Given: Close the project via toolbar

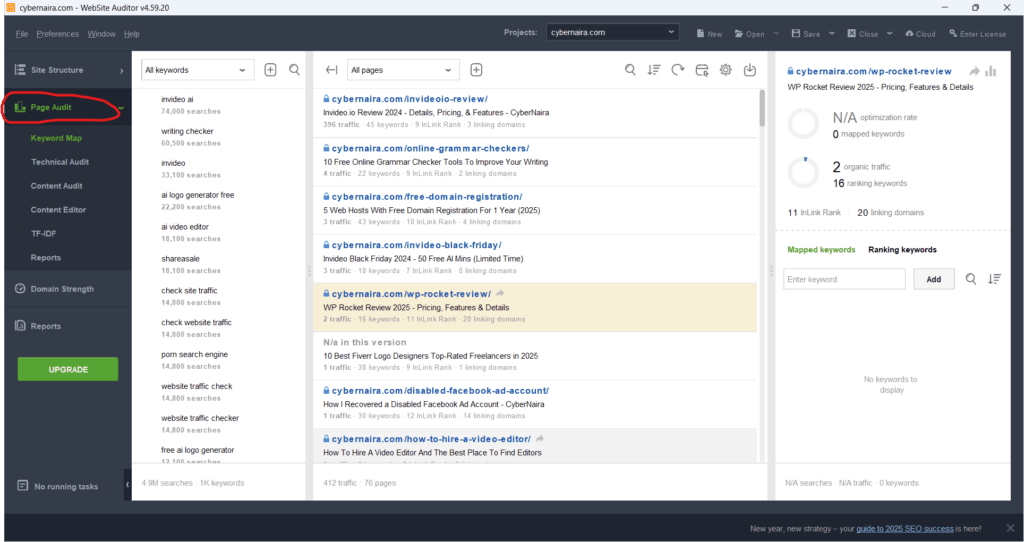Looking at the screenshot, I should point(863,33).
